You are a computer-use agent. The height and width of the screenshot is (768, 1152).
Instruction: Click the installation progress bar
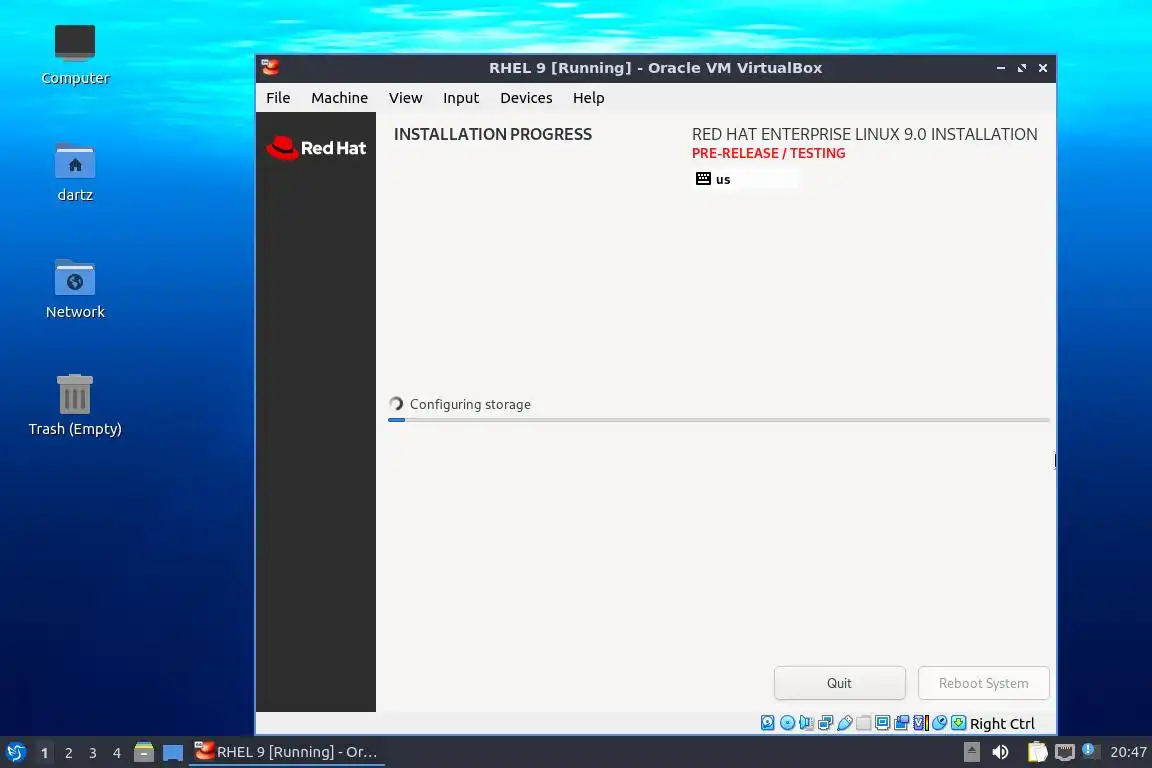tap(719, 420)
